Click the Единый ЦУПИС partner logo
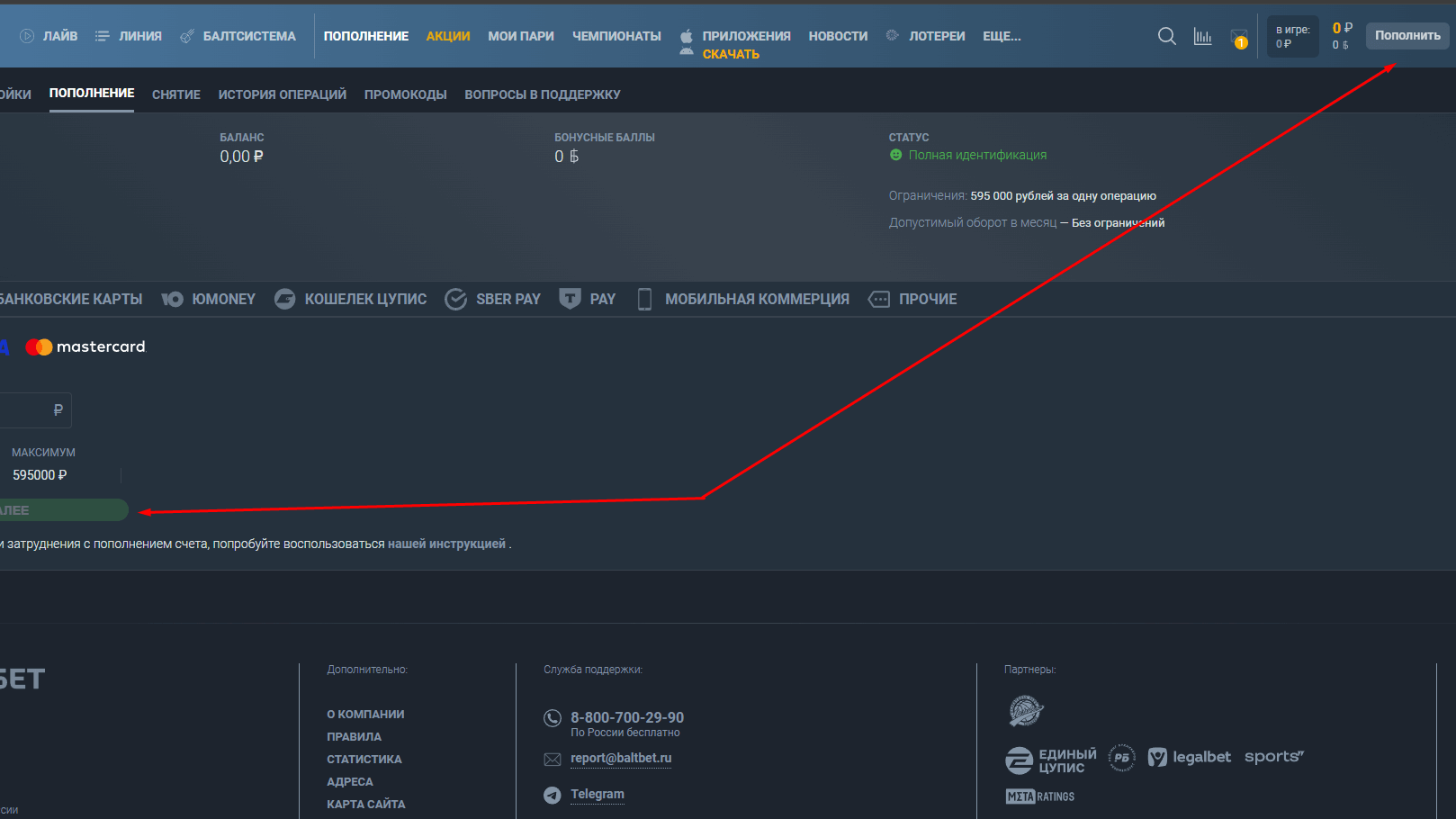Screen dimensions: 1456x819 click(x=1051, y=760)
